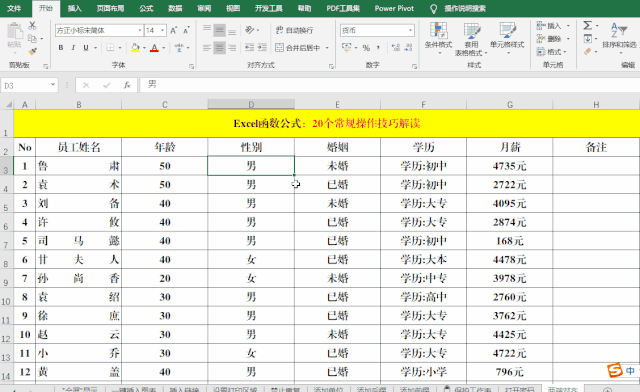Align text right in cell

point(232,48)
